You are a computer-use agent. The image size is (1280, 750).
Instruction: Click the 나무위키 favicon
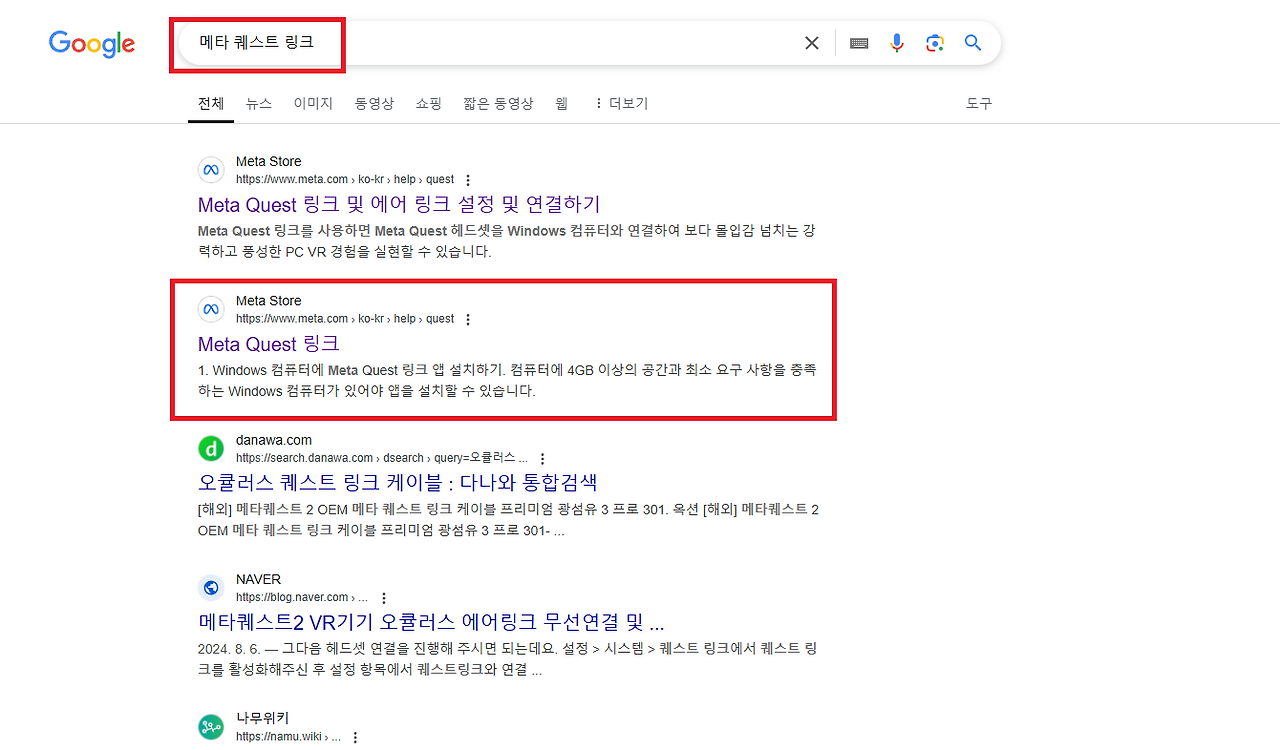click(x=211, y=727)
